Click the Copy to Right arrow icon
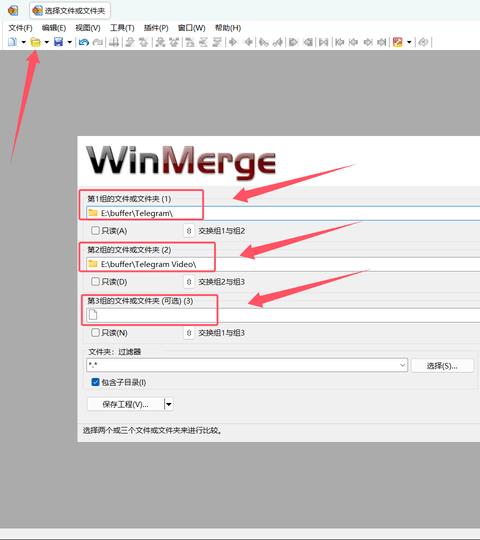Screen dimensions: 480x540 coord(233,42)
